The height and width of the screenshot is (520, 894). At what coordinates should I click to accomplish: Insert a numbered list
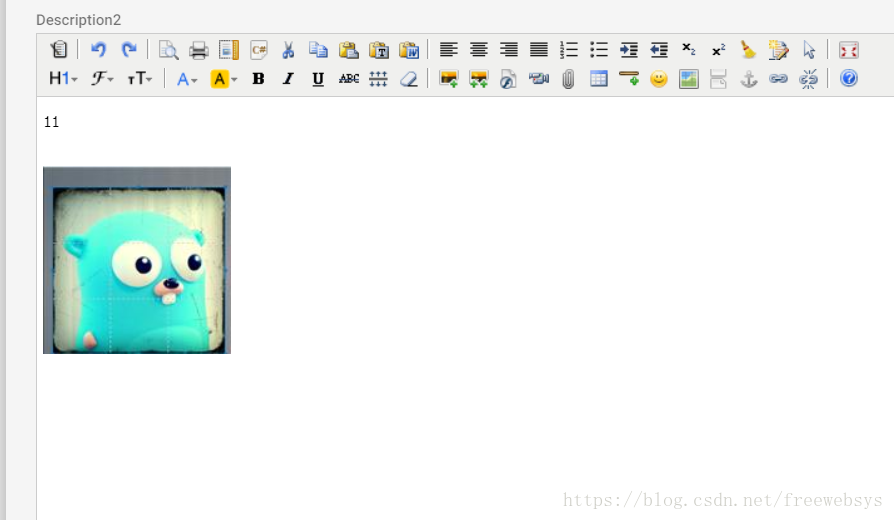tap(569, 50)
